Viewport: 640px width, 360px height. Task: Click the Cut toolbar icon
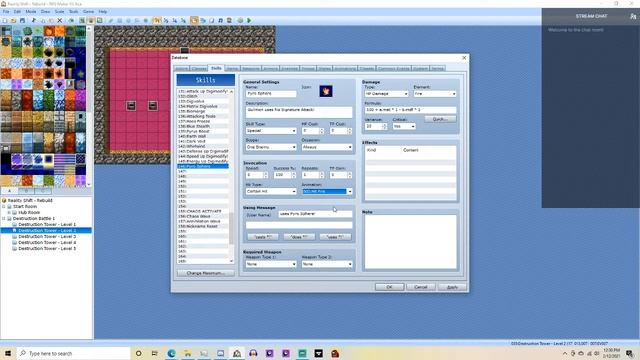click(34, 20)
